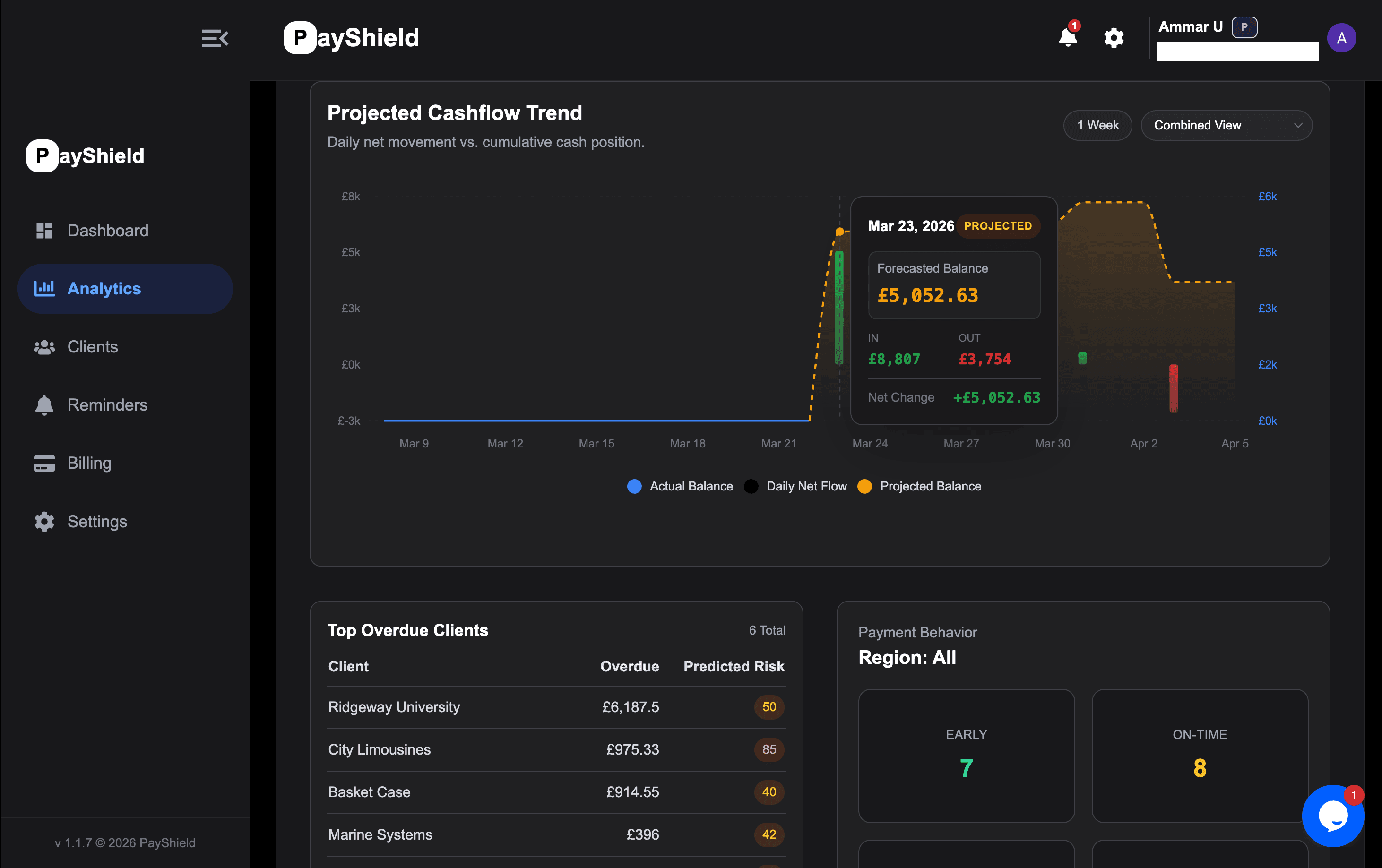Click the blue Actual Balance legend dot
This screenshot has width=1382, height=868.
(634, 487)
